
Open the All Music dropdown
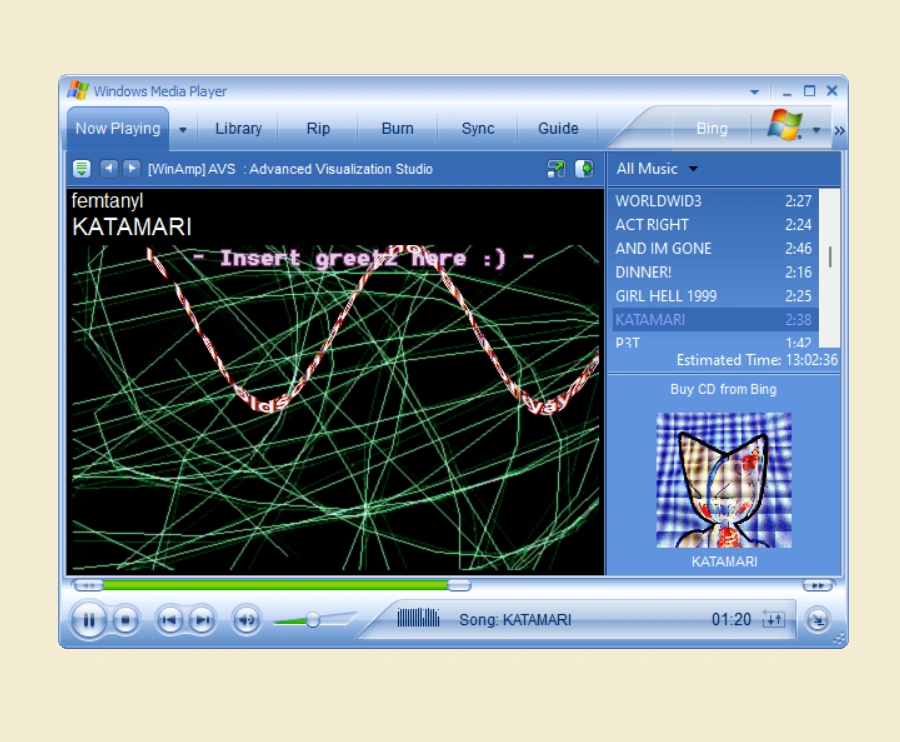click(657, 169)
